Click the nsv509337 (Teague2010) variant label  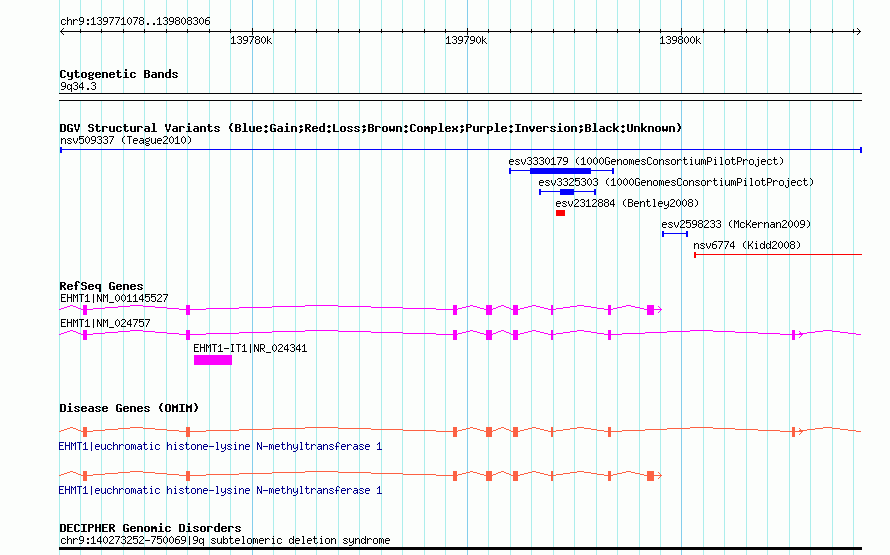[126, 140]
